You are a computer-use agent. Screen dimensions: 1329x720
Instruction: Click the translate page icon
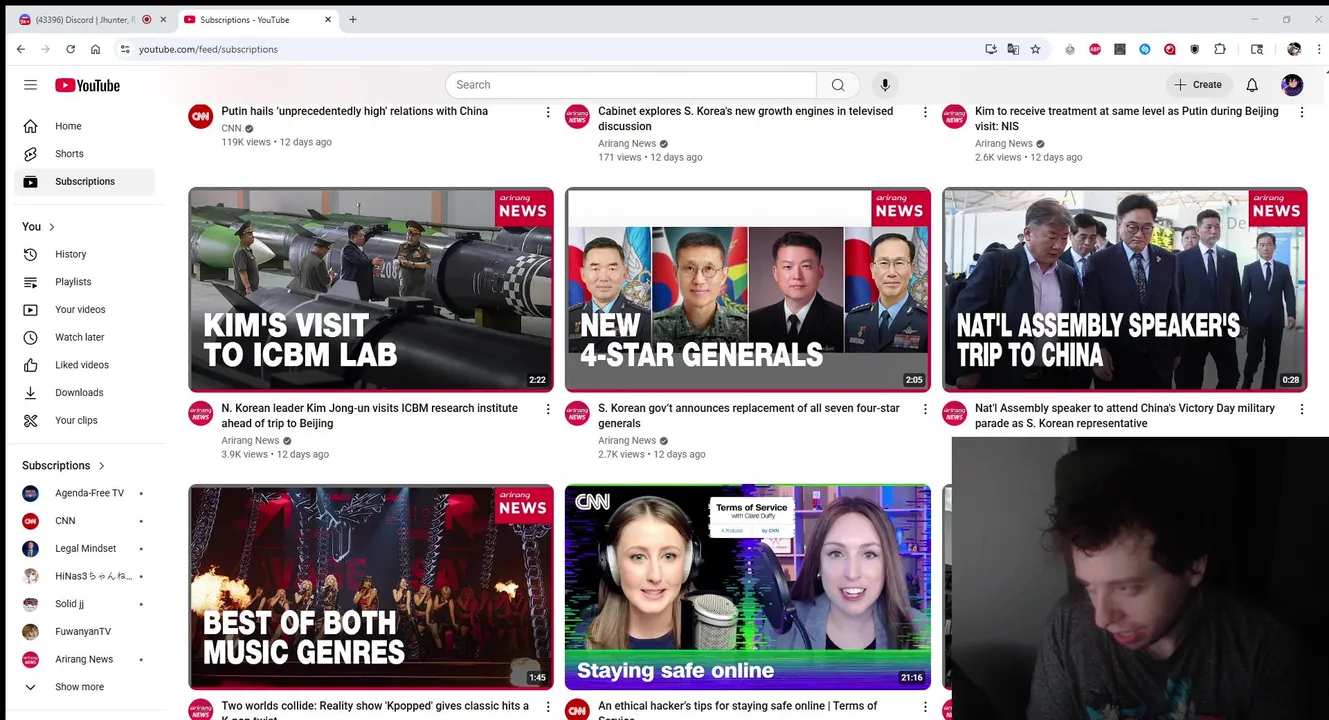(x=1013, y=49)
